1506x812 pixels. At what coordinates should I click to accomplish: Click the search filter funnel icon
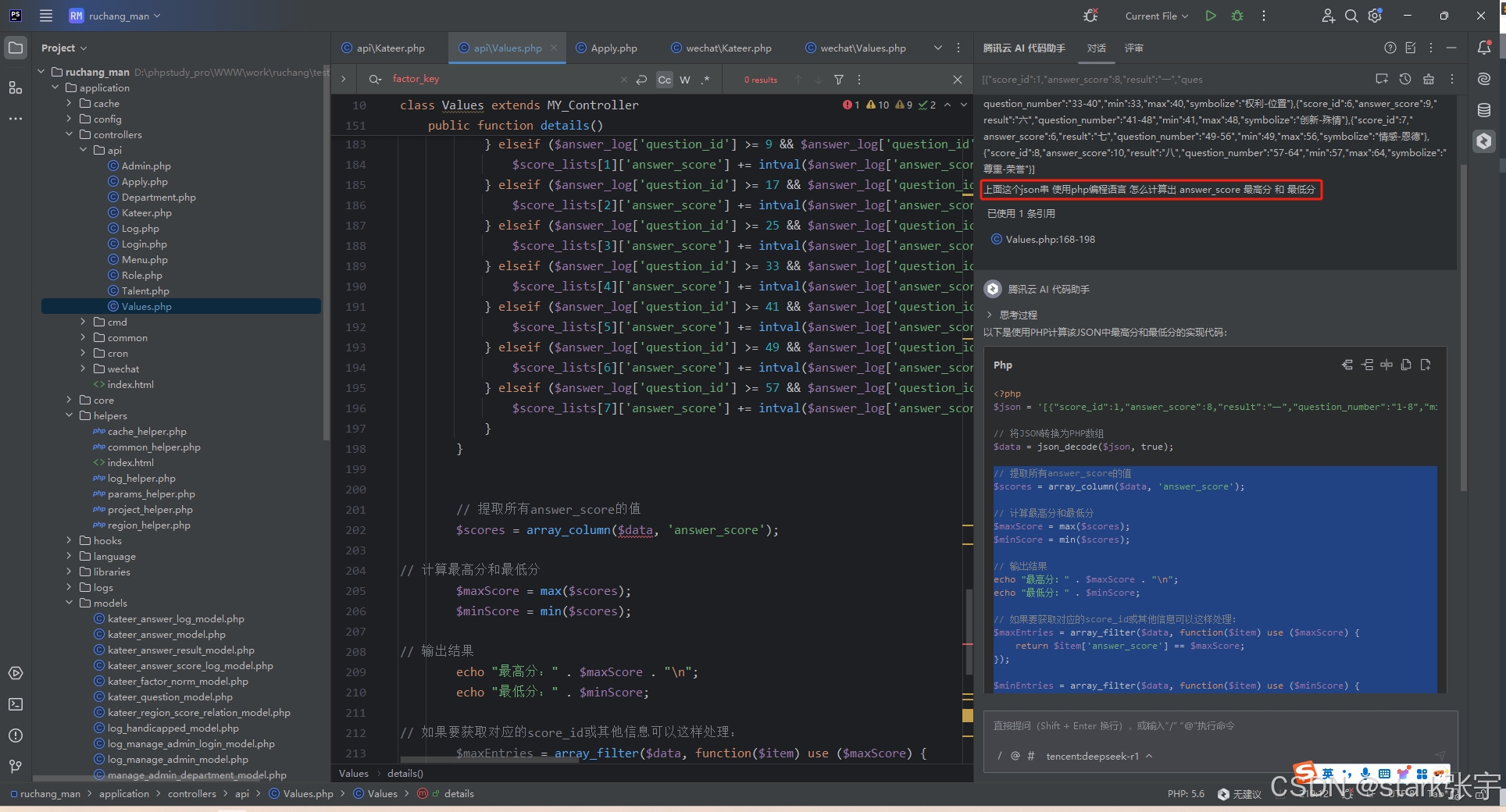coord(839,80)
